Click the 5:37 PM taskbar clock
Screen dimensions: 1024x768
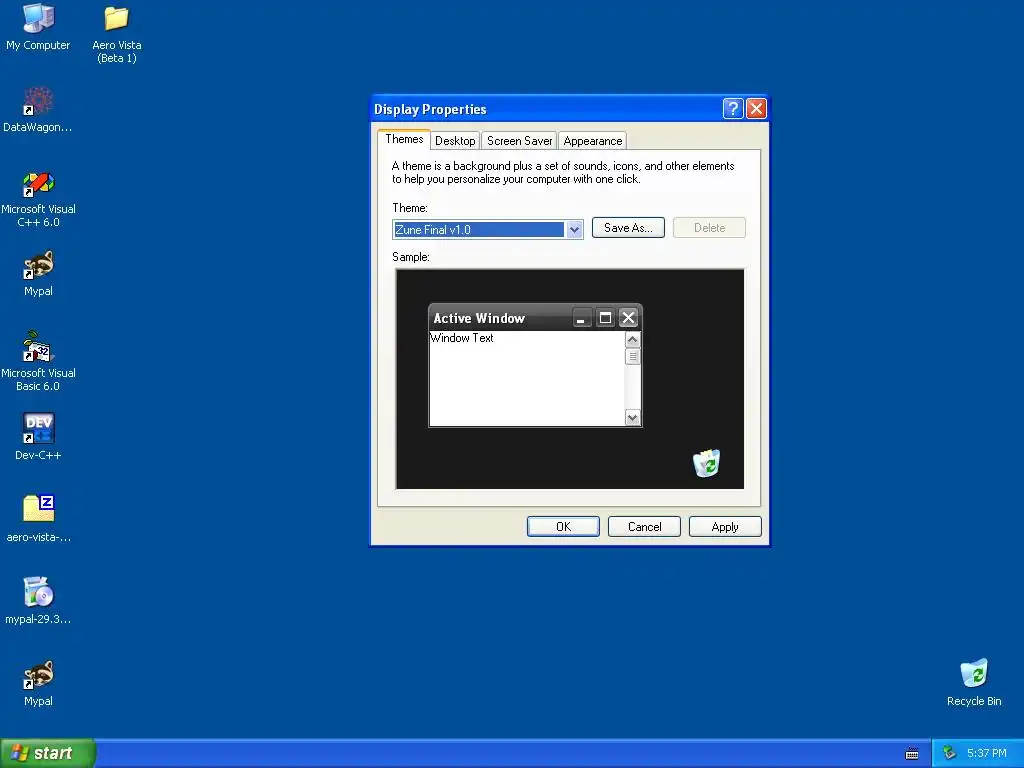coord(987,753)
